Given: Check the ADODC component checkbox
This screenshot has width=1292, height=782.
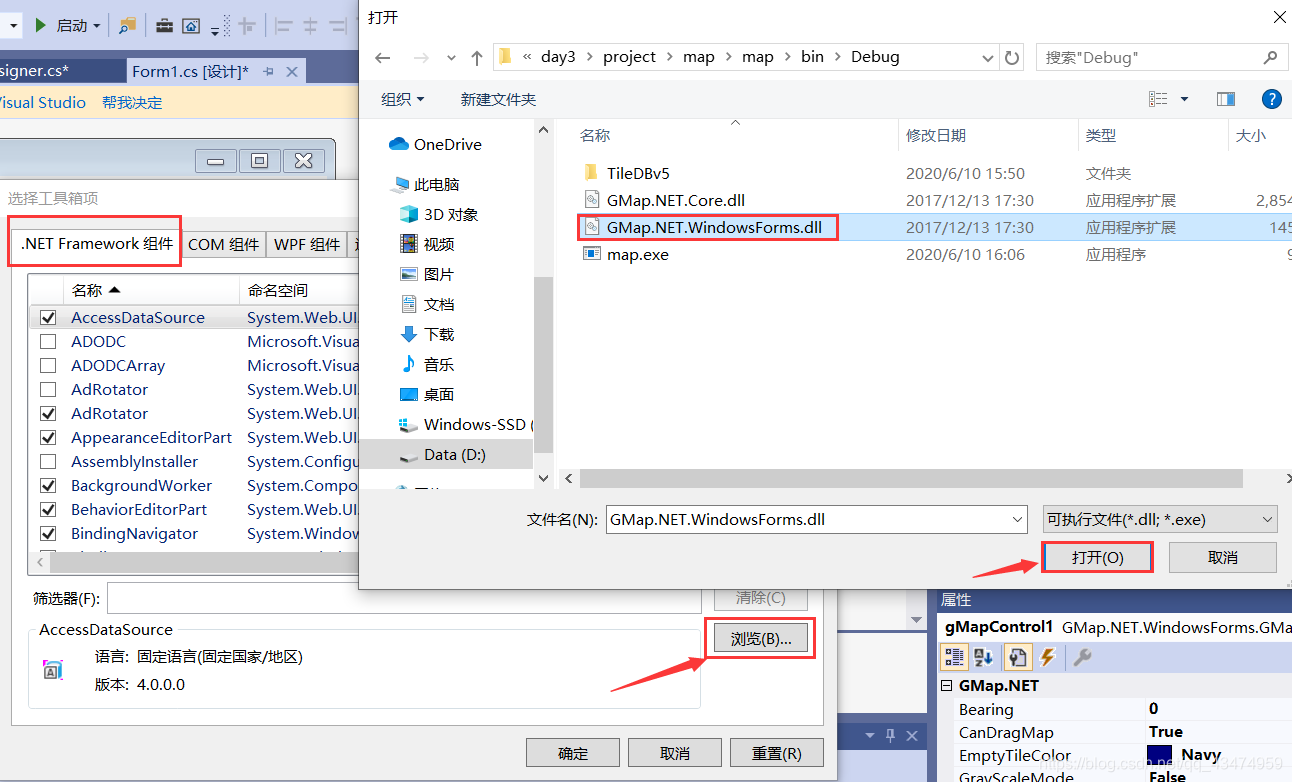Looking at the screenshot, I should click(47, 341).
